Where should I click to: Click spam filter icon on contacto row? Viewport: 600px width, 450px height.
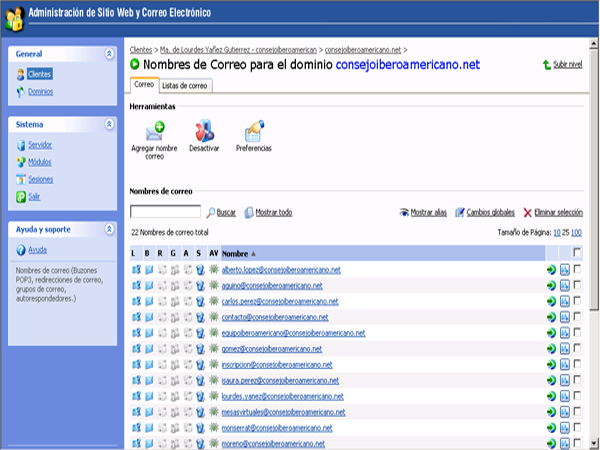tap(200, 317)
